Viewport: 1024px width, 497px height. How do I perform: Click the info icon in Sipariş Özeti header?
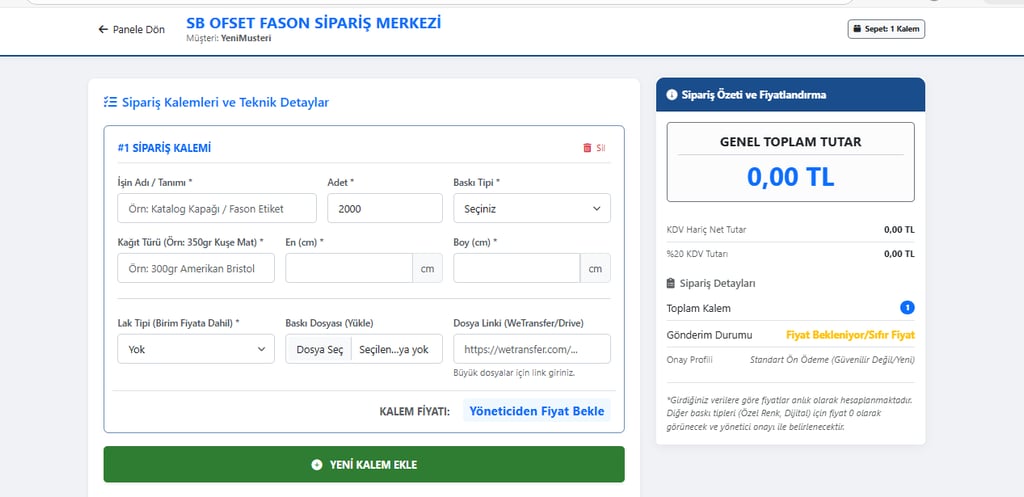[672, 95]
